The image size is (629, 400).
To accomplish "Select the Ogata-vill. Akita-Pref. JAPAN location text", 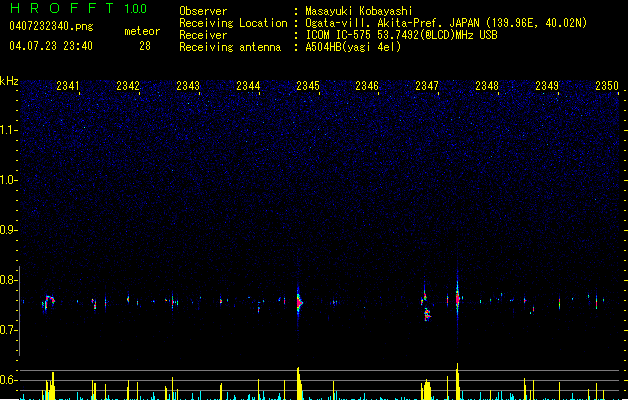I will click(x=446, y=23).
